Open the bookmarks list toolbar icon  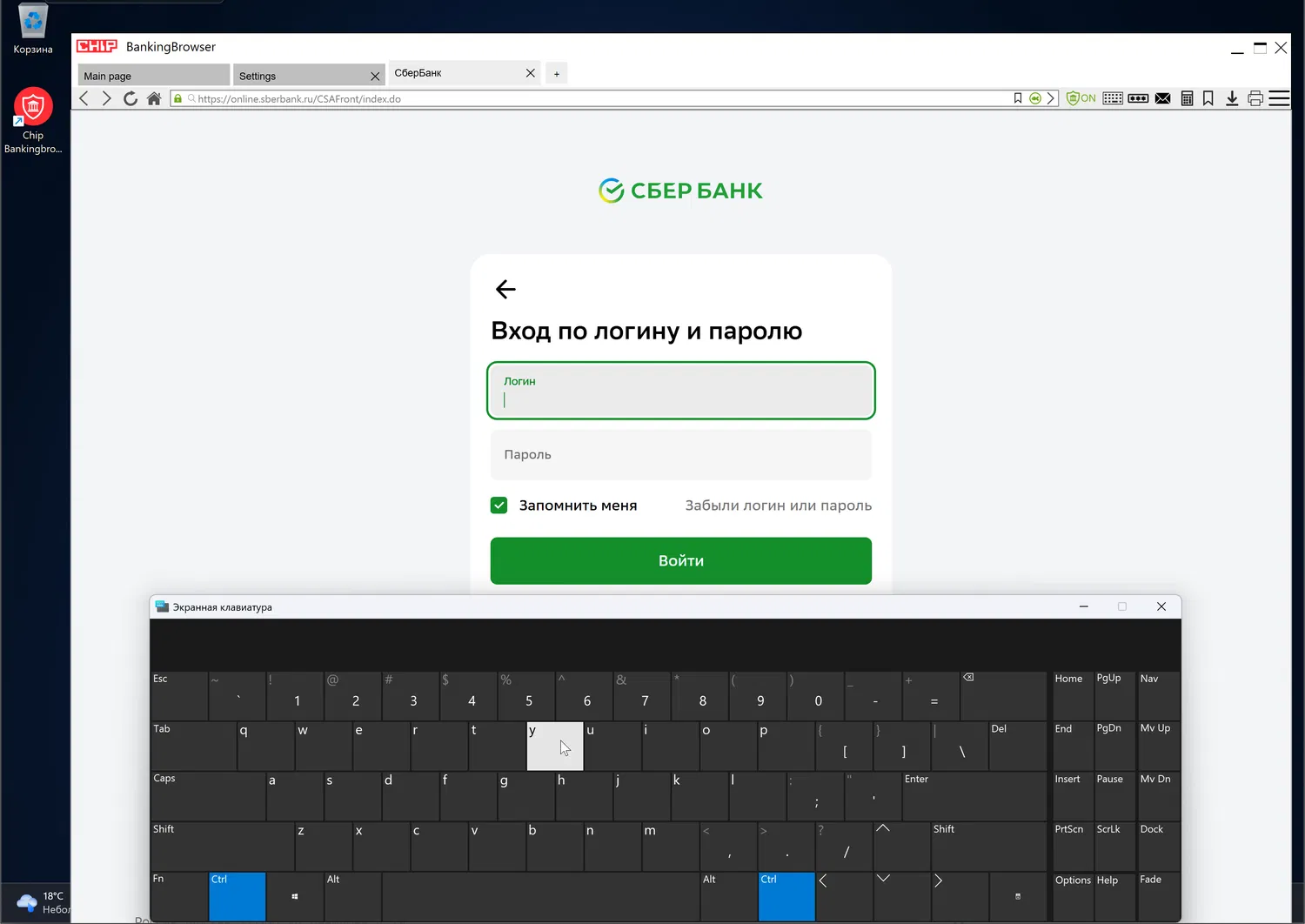point(1208,98)
